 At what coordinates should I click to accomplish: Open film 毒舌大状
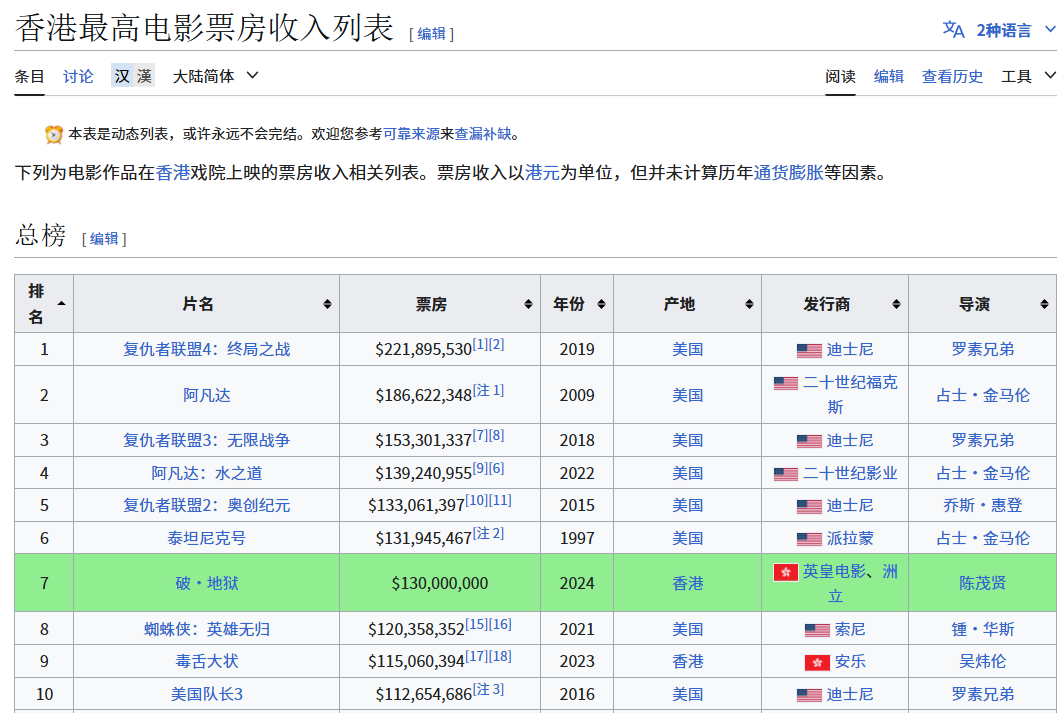pyautogui.click(x=206, y=661)
